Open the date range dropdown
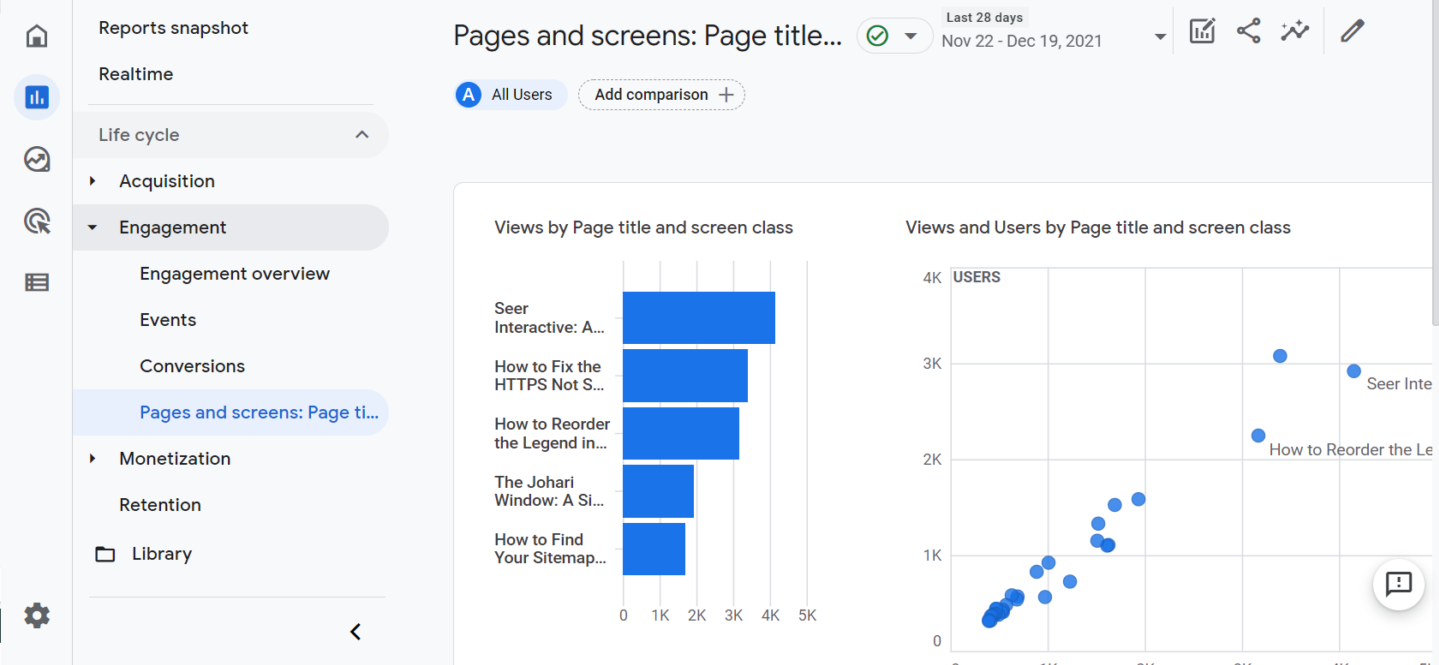Screen dimensions: 1439x665 click(x=1160, y=37)
